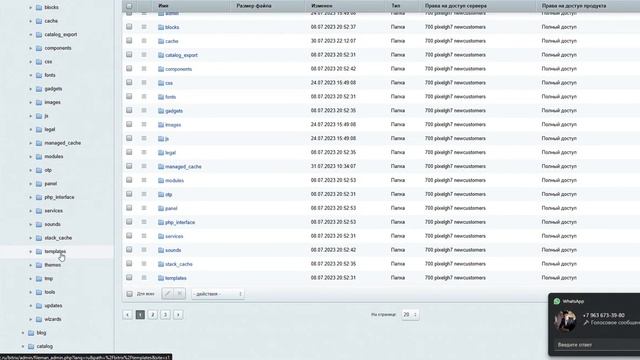Check the checkbox for blocks row

(129, 27)
